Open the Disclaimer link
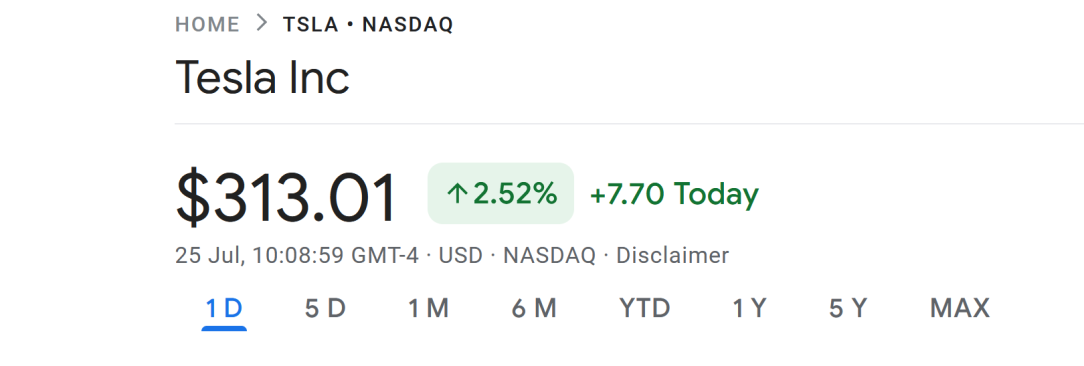This screenshot has width=1084, height=366. point(672,255)
